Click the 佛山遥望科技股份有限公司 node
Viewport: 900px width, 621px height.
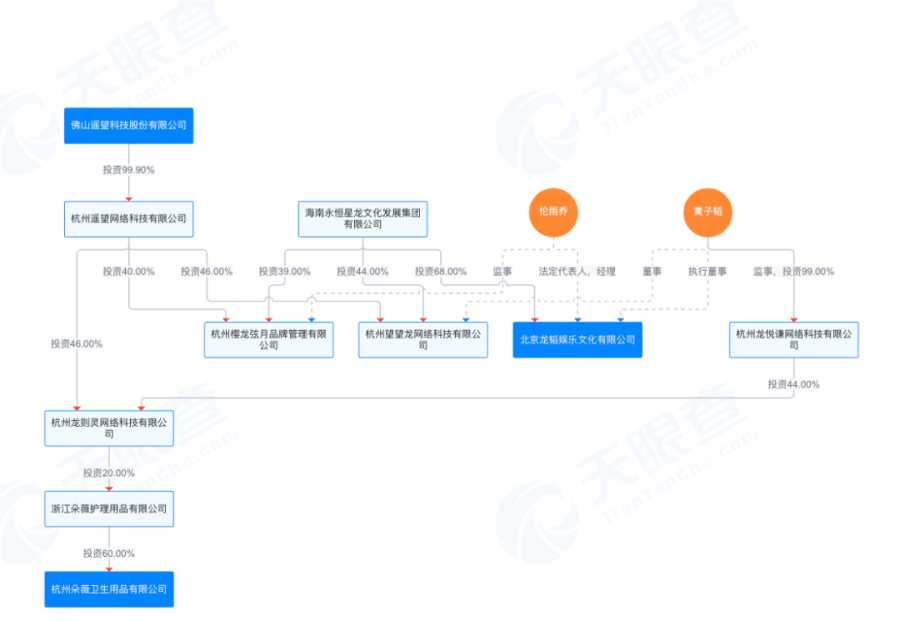[128, 126]
